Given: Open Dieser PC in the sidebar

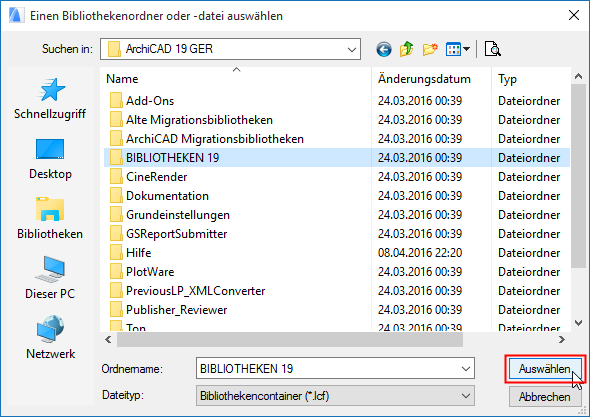Looking at the screenshot, I should pos(50,278).
